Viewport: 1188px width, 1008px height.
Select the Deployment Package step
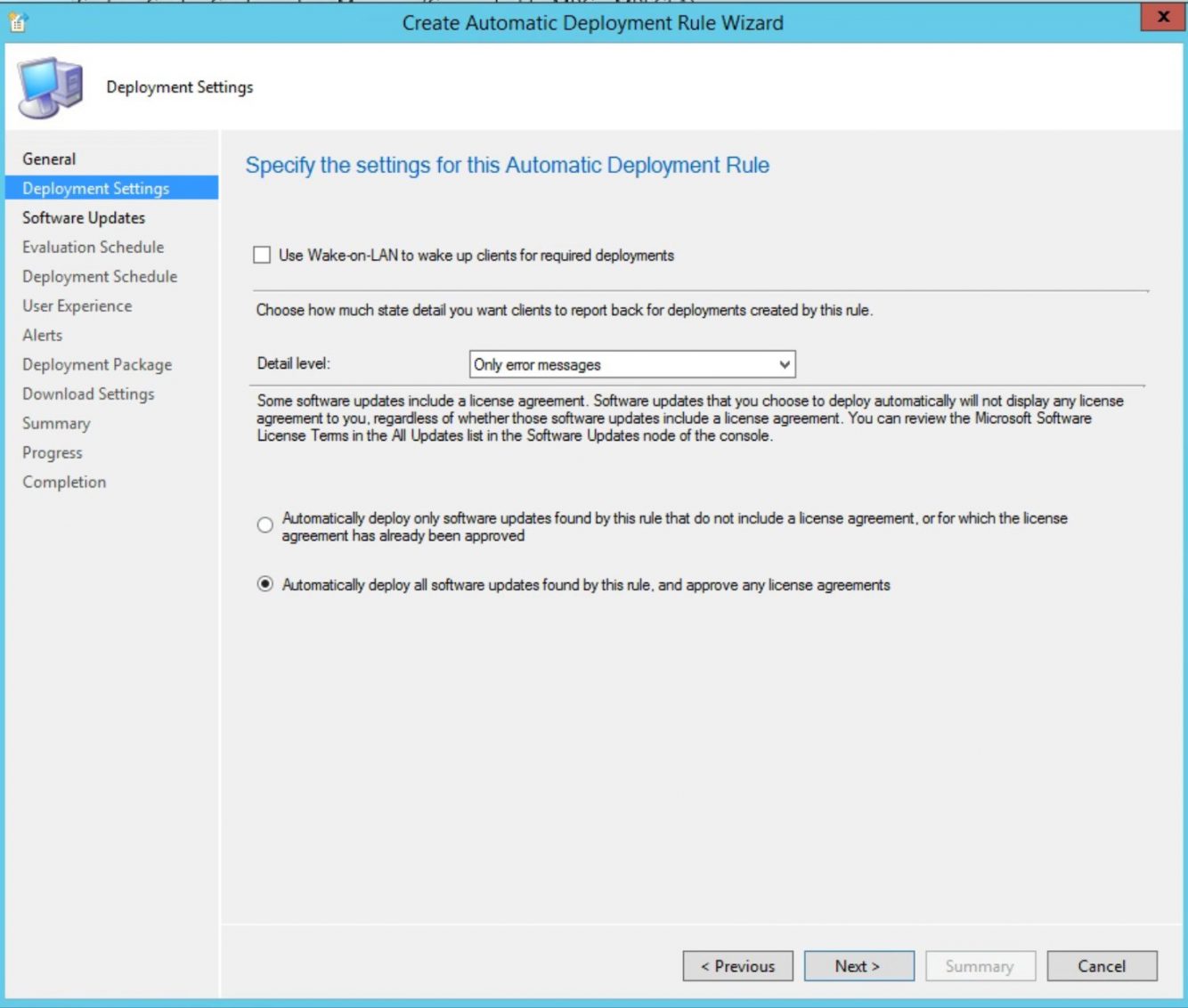pos(98,364)
